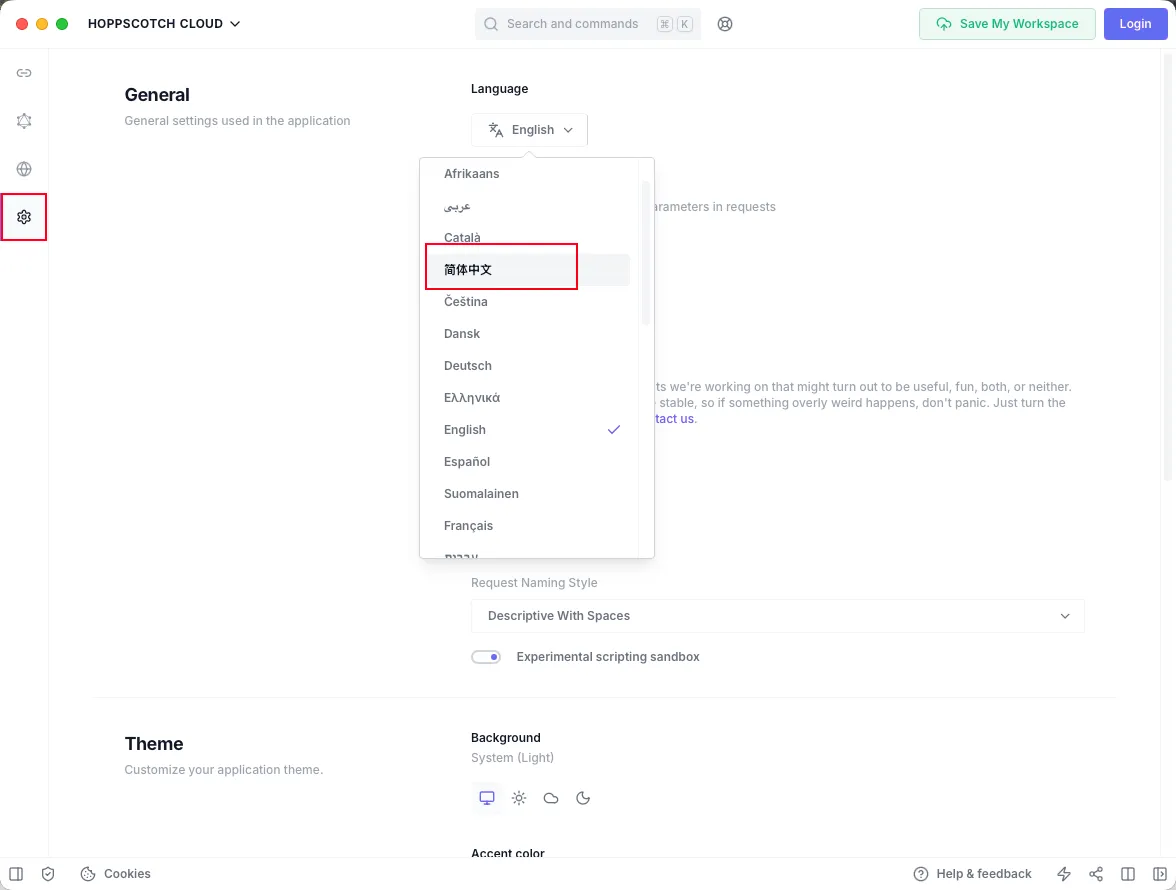Open the Realtime globe section

(24, 169)
